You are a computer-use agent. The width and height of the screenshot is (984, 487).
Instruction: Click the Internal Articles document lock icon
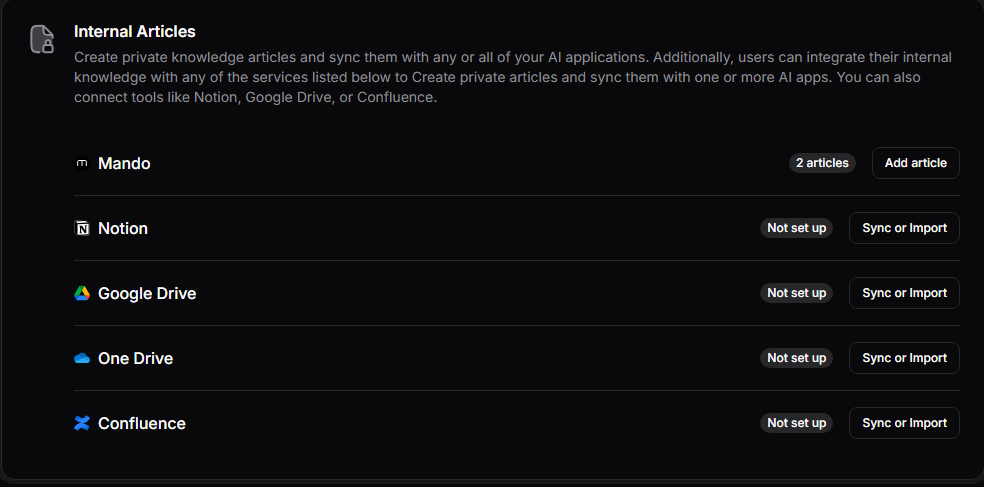click(41, 39)
